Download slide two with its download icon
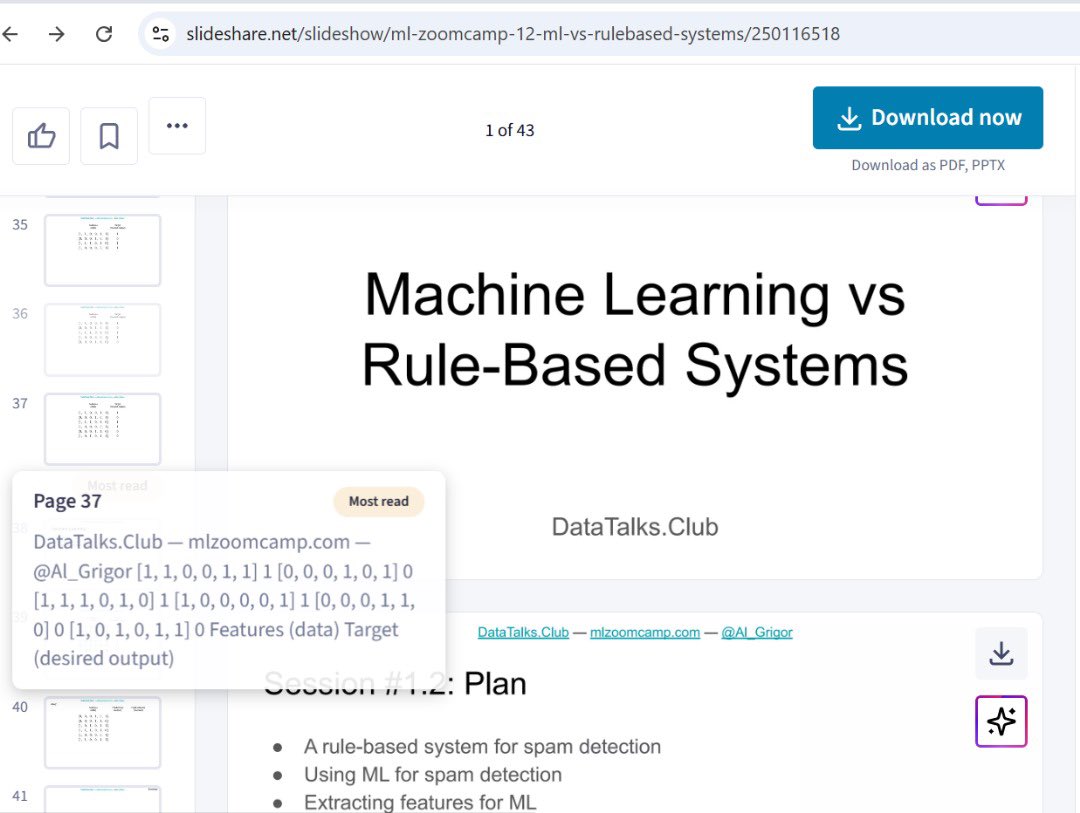1080x813 pixels. pyautogui.click(x=1001, y=653)
